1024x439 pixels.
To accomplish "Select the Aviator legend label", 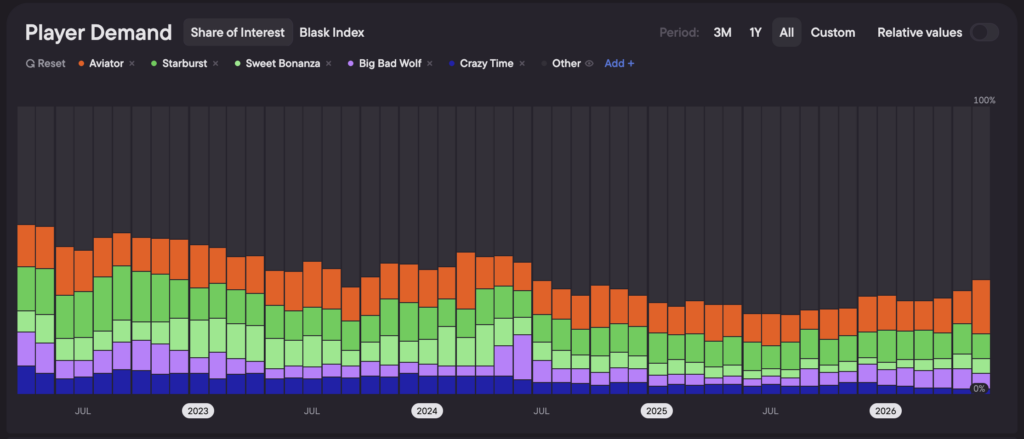I will point(106,63).
